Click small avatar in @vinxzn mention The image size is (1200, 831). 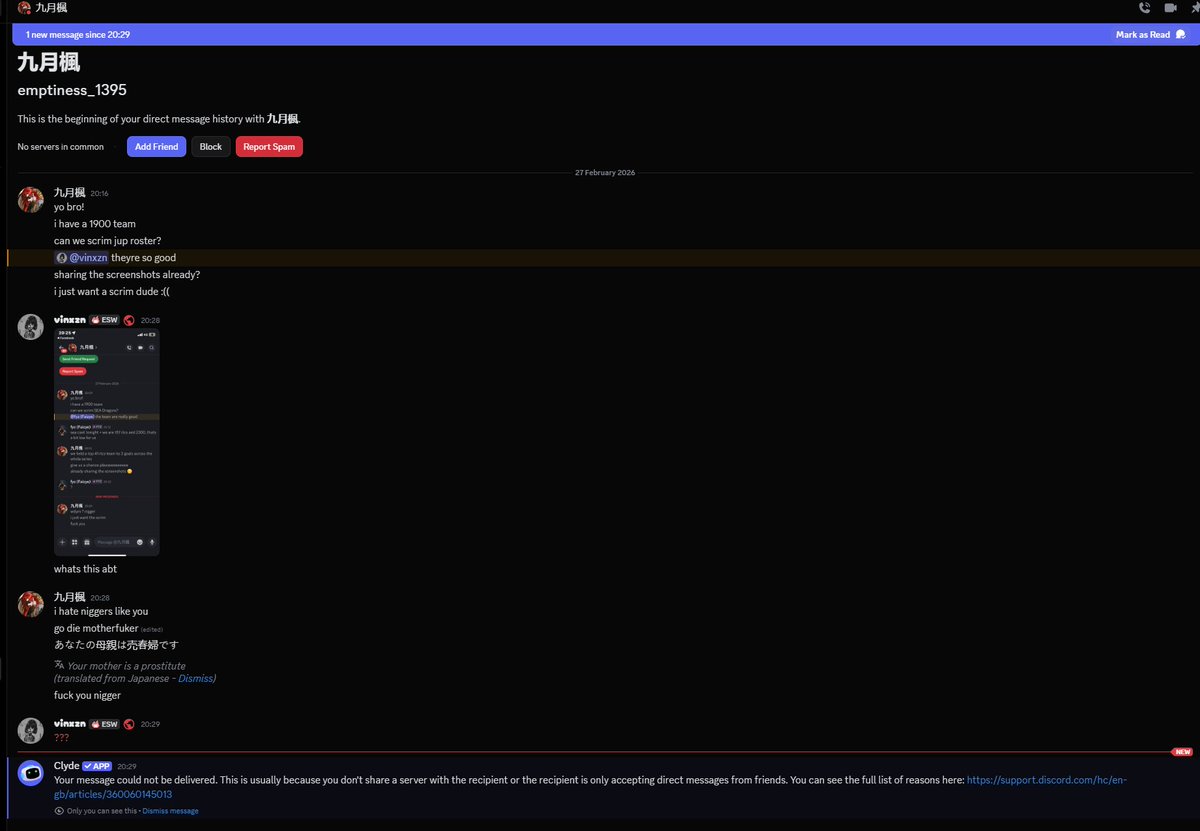[x=62, y=258]
